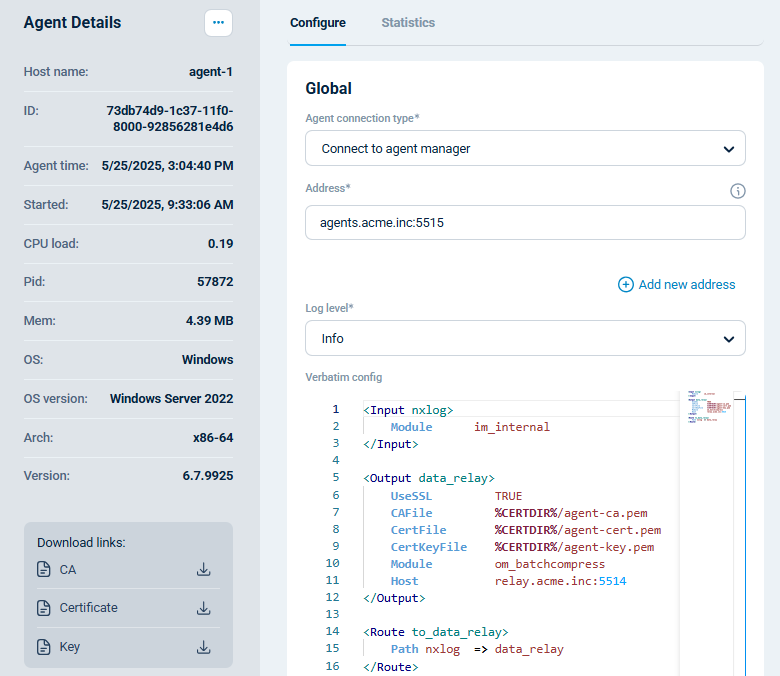Screen dimensions: 780x676
Task: Download the Certificate file
Action: (x=203, y=608)
